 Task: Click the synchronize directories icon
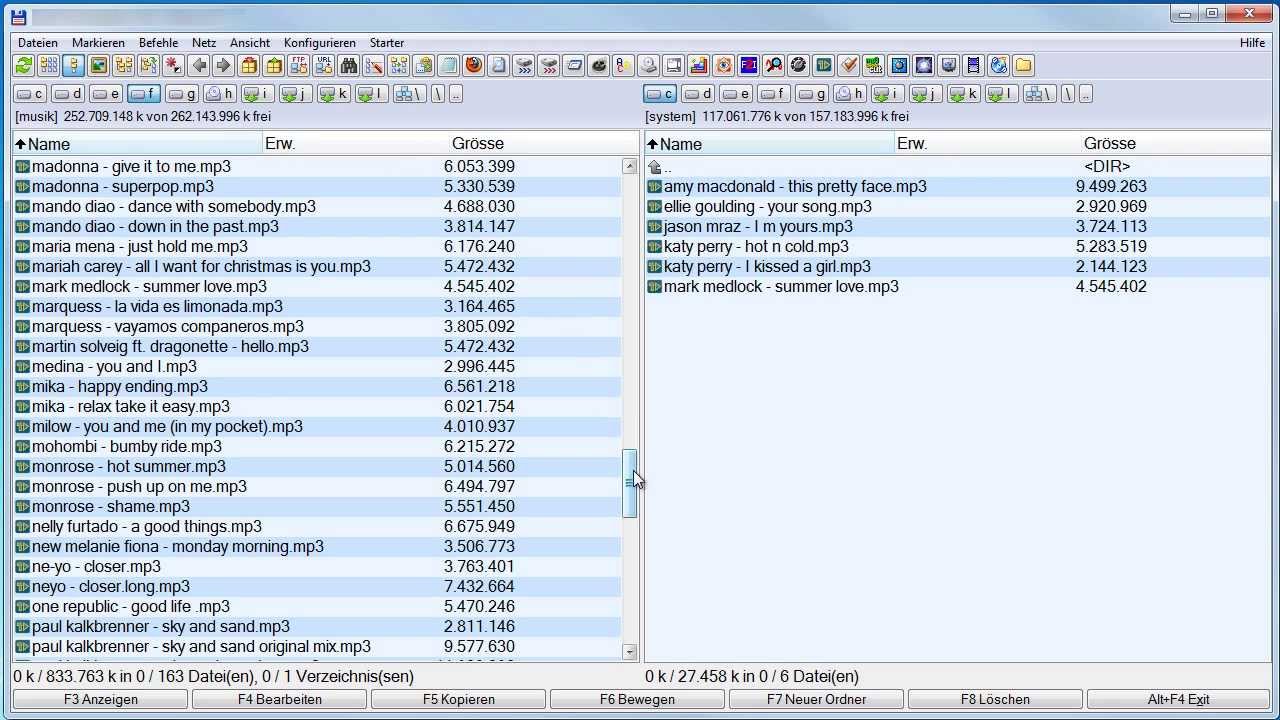(x=399, y=65)
